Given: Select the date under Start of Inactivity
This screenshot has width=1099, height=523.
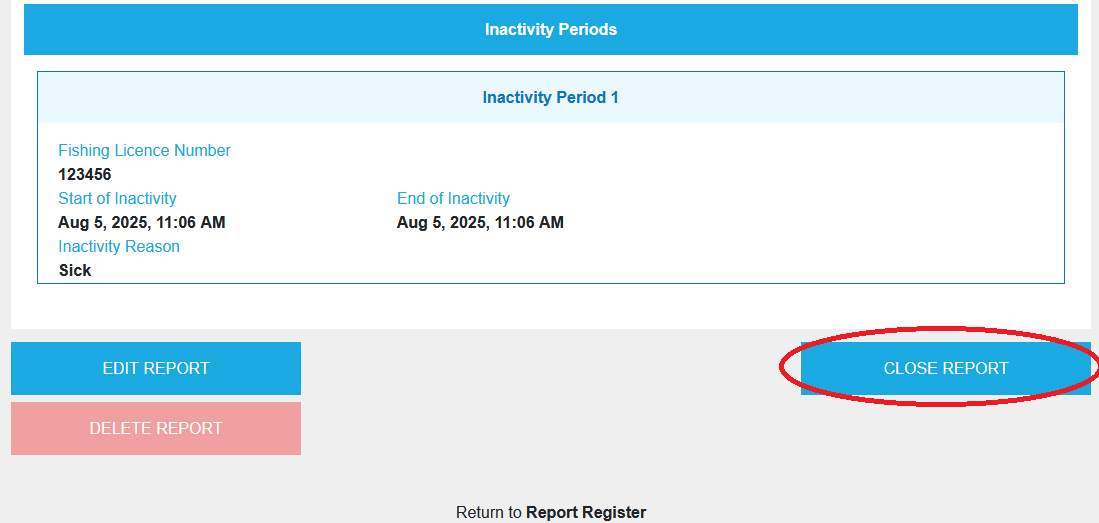Looking at the screenshot, I should [x=141, y=222].
